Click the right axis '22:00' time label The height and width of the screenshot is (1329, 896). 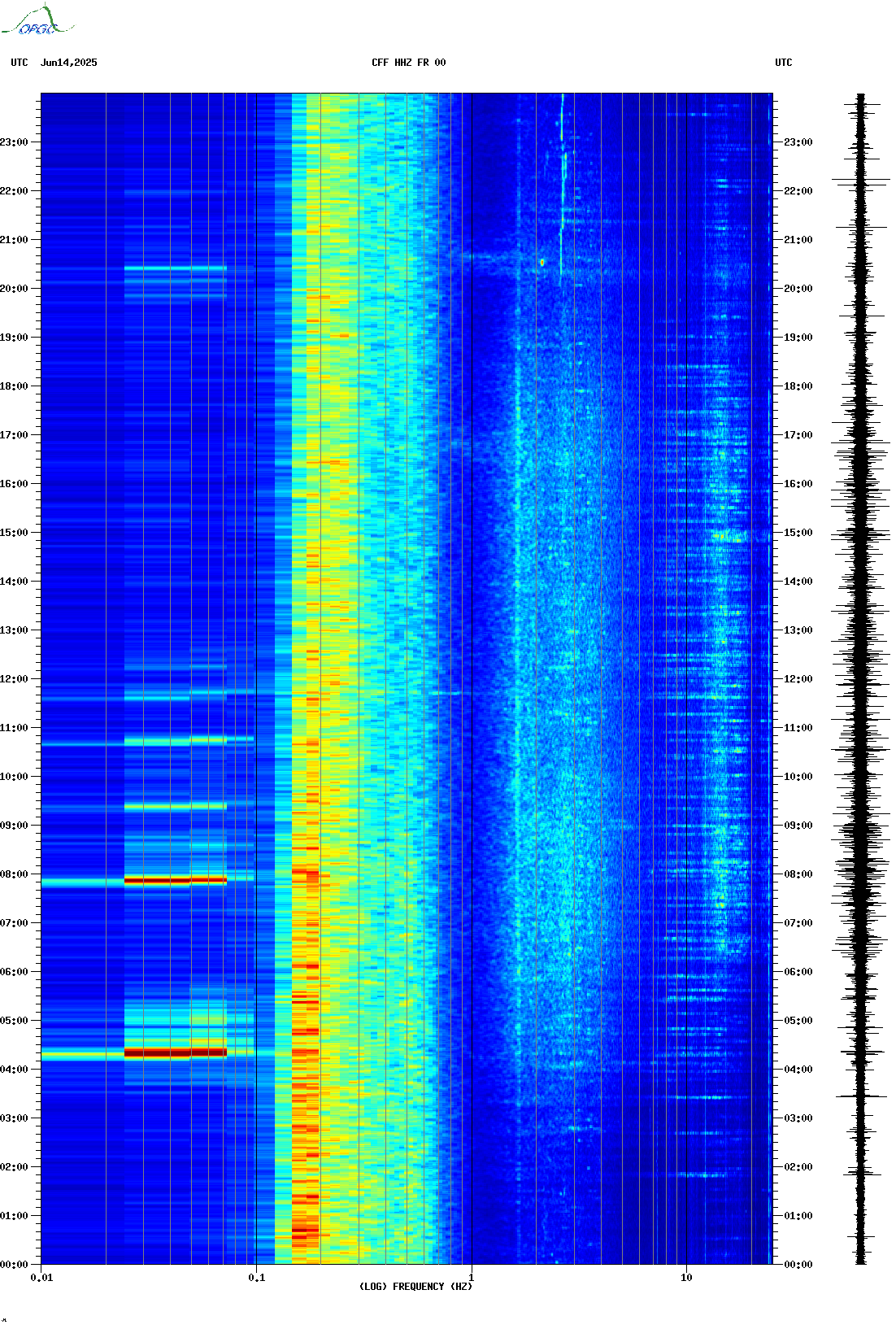tap(798, 191)
